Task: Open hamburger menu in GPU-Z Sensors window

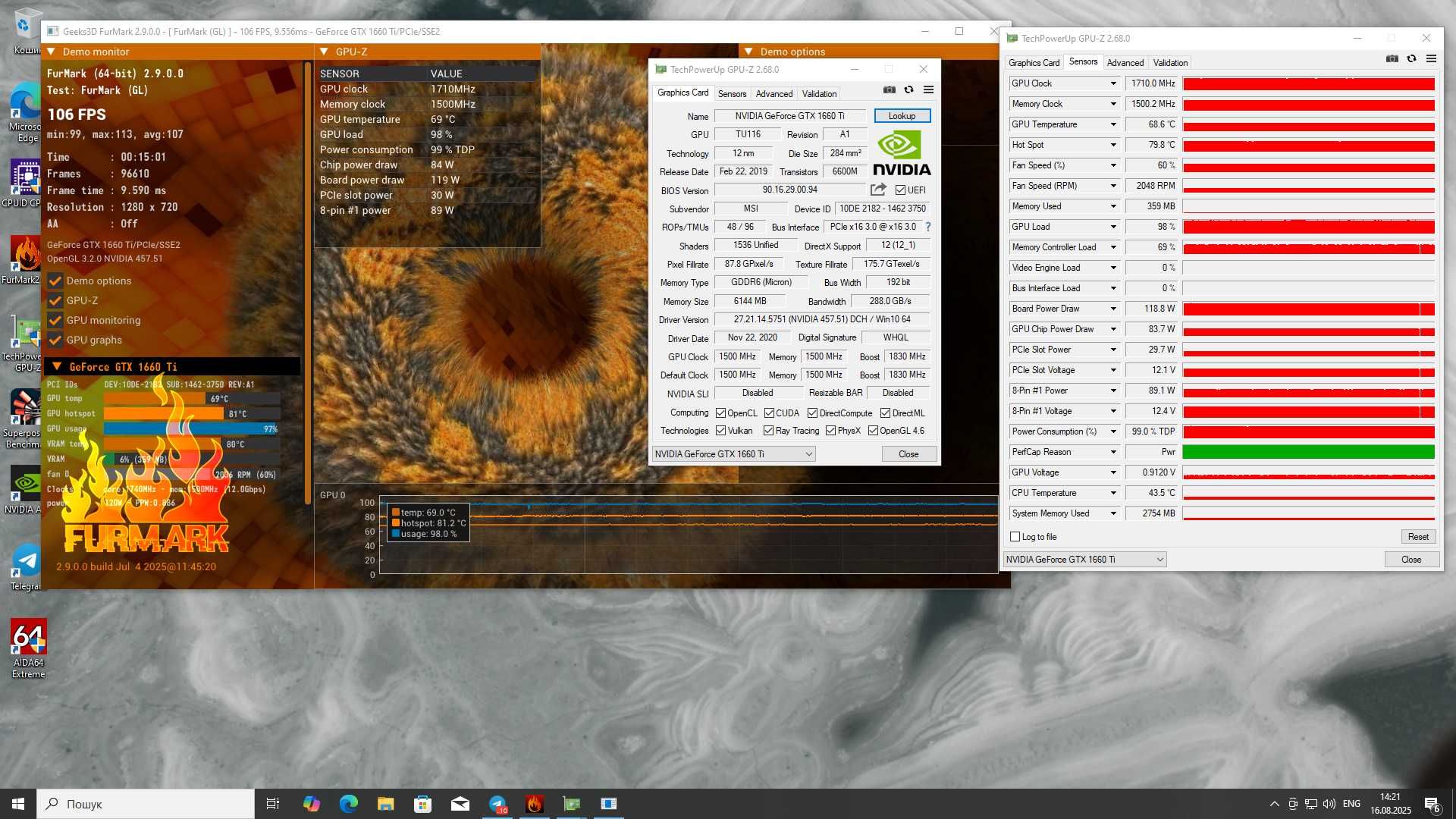Action: pos(1431,59)
